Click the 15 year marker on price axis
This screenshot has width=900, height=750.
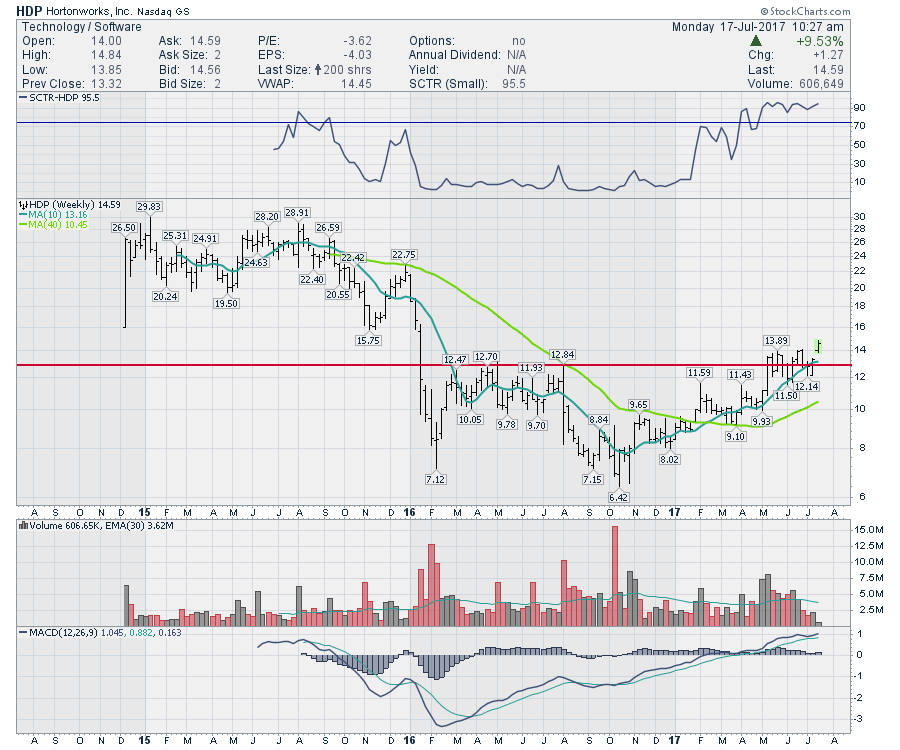[x=144, y=512]
